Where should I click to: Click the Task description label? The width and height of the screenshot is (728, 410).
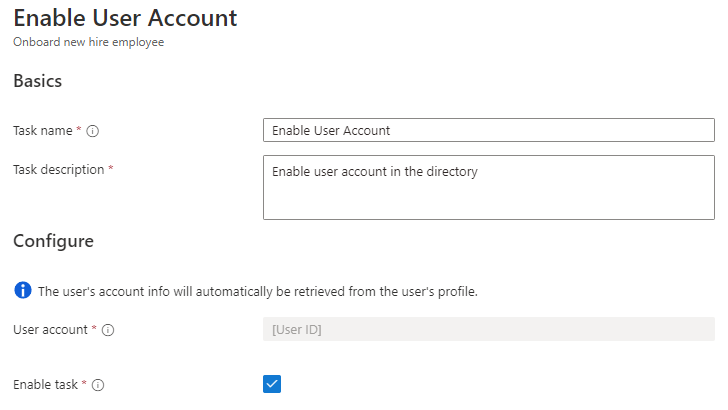[58, 170]
